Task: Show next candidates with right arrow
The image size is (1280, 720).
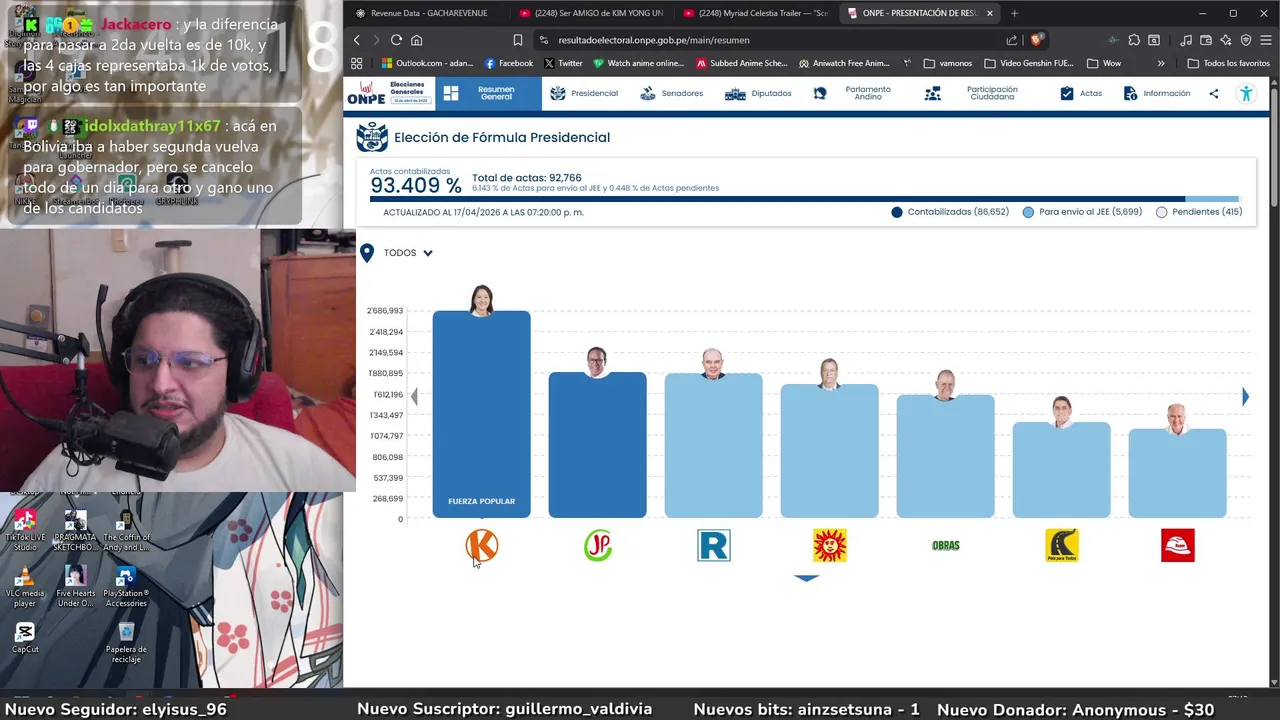Action: [1245, 397]
